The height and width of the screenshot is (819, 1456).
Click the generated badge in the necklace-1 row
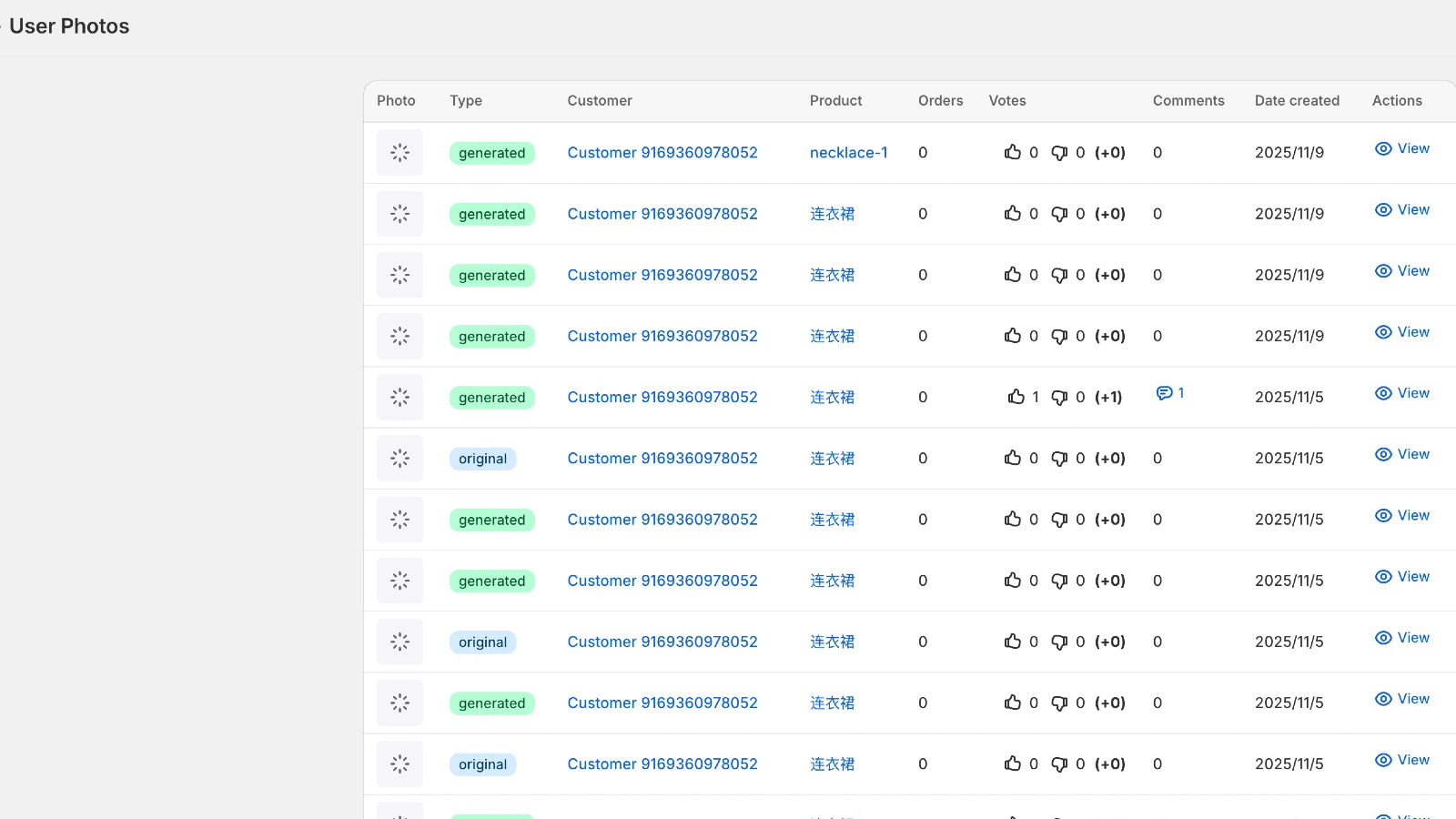click(491, 153)
